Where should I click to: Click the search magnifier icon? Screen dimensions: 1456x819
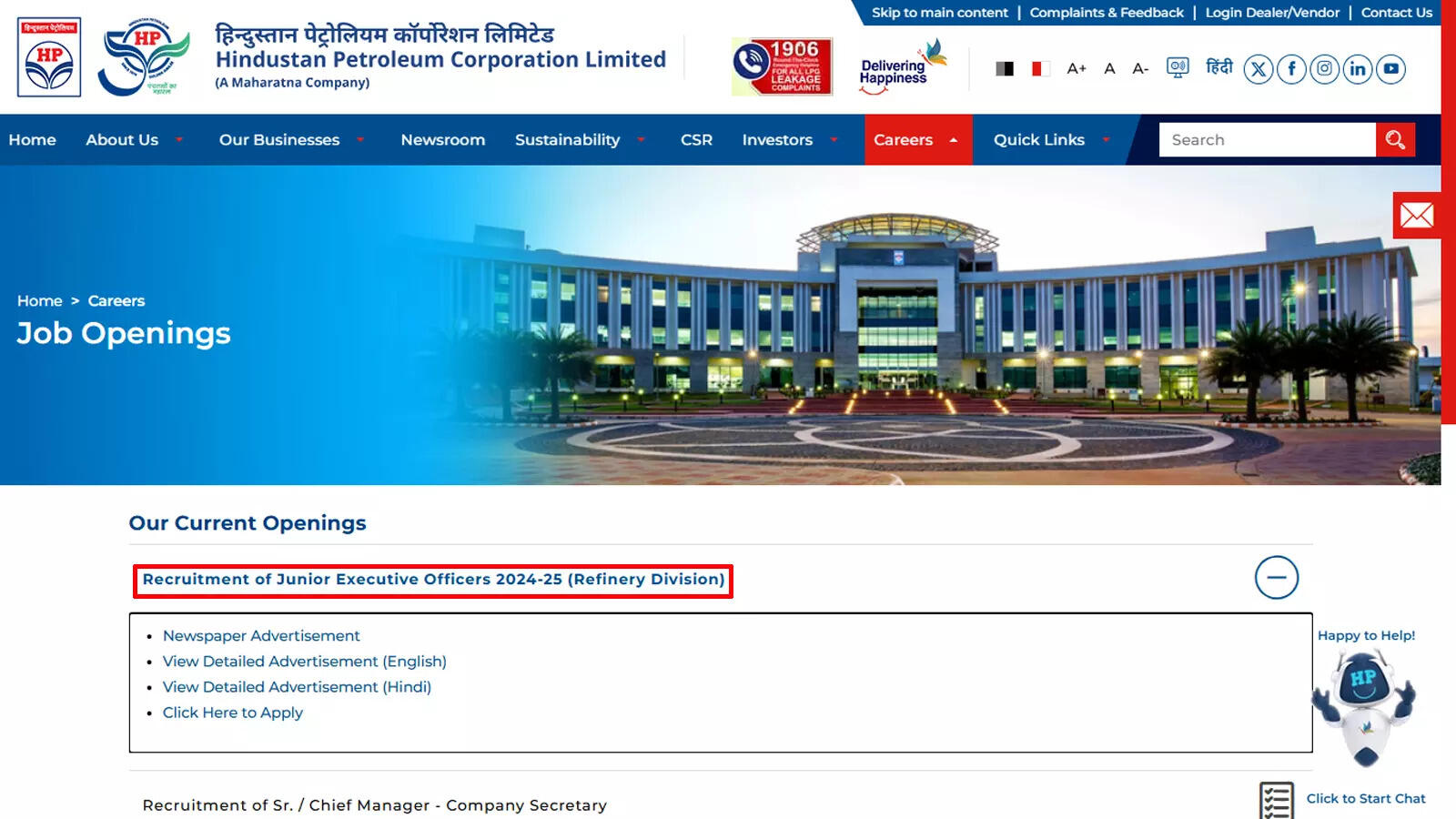(x=1395, y=139)
